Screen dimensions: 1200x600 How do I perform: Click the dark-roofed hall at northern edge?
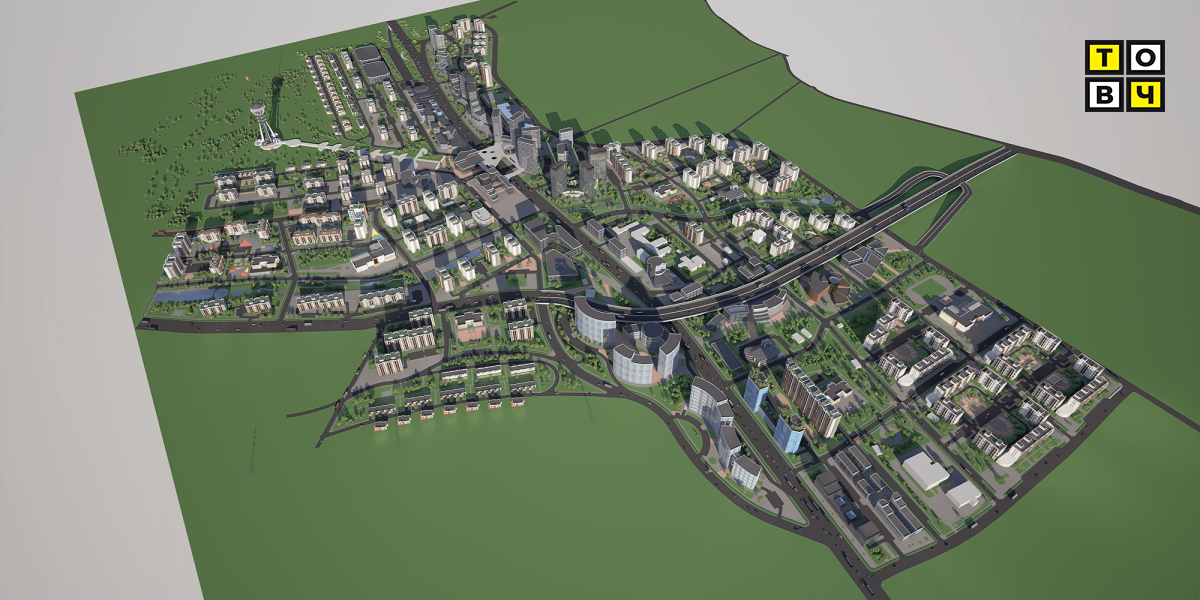pyautogui.click(x=373, y=66)
